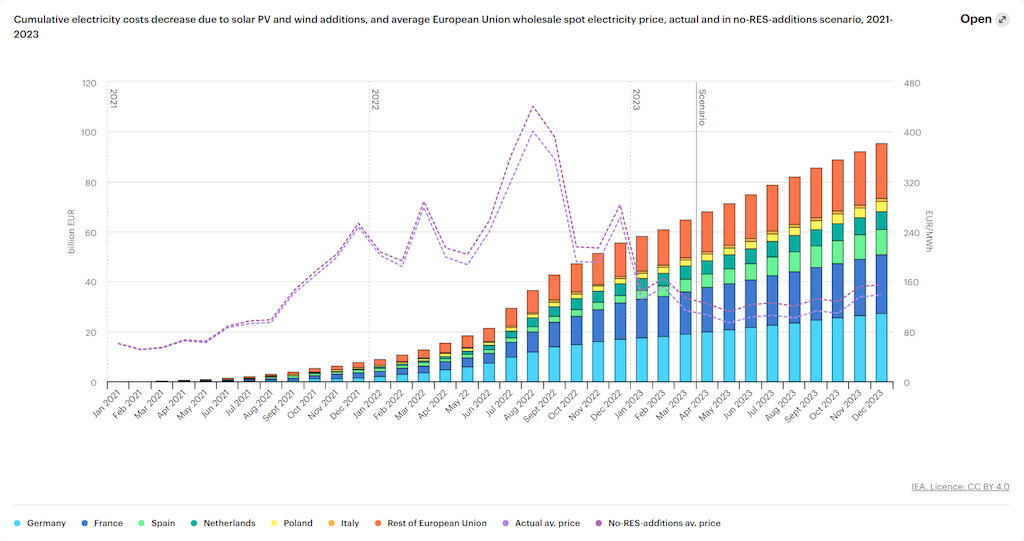The width and height of the screenshot is (1024, 541).
Task: Click the Germany light blue legend dot
Action: coord(17,523)
